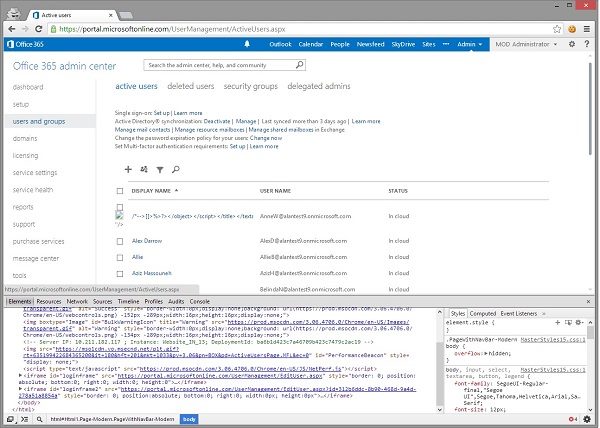Add a new user with the plus icon

point(128,169)
